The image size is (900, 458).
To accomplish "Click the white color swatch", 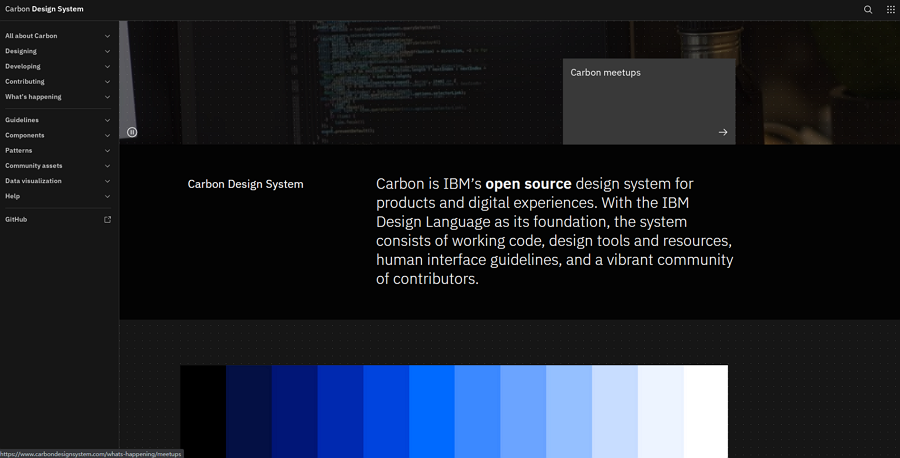I will coord(705,412).
